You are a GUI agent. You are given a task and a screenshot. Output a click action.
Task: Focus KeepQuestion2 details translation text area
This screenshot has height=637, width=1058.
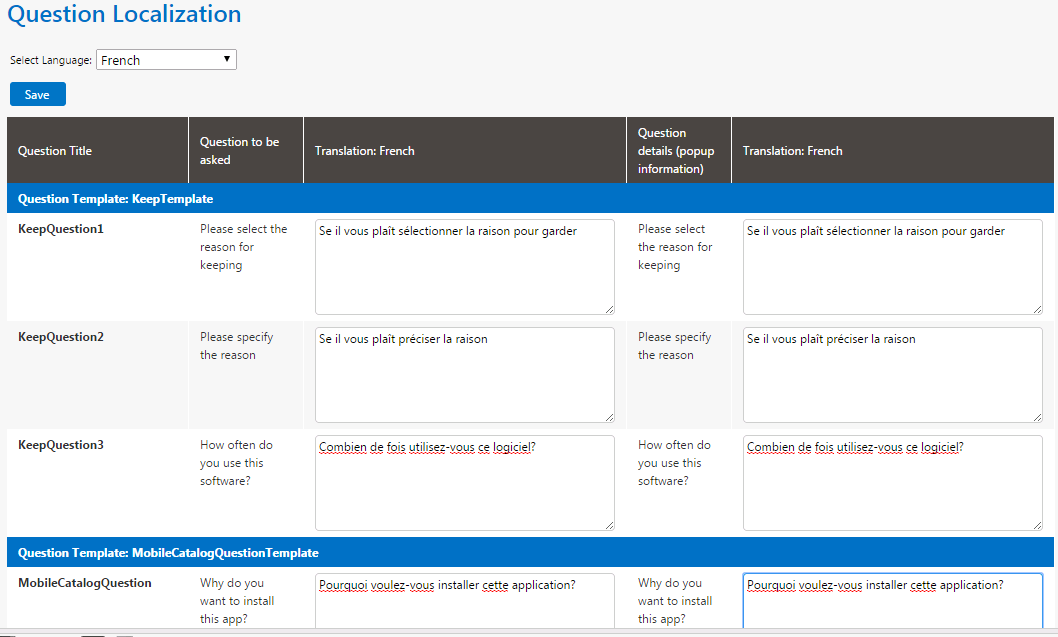click(x=892, y=375)
